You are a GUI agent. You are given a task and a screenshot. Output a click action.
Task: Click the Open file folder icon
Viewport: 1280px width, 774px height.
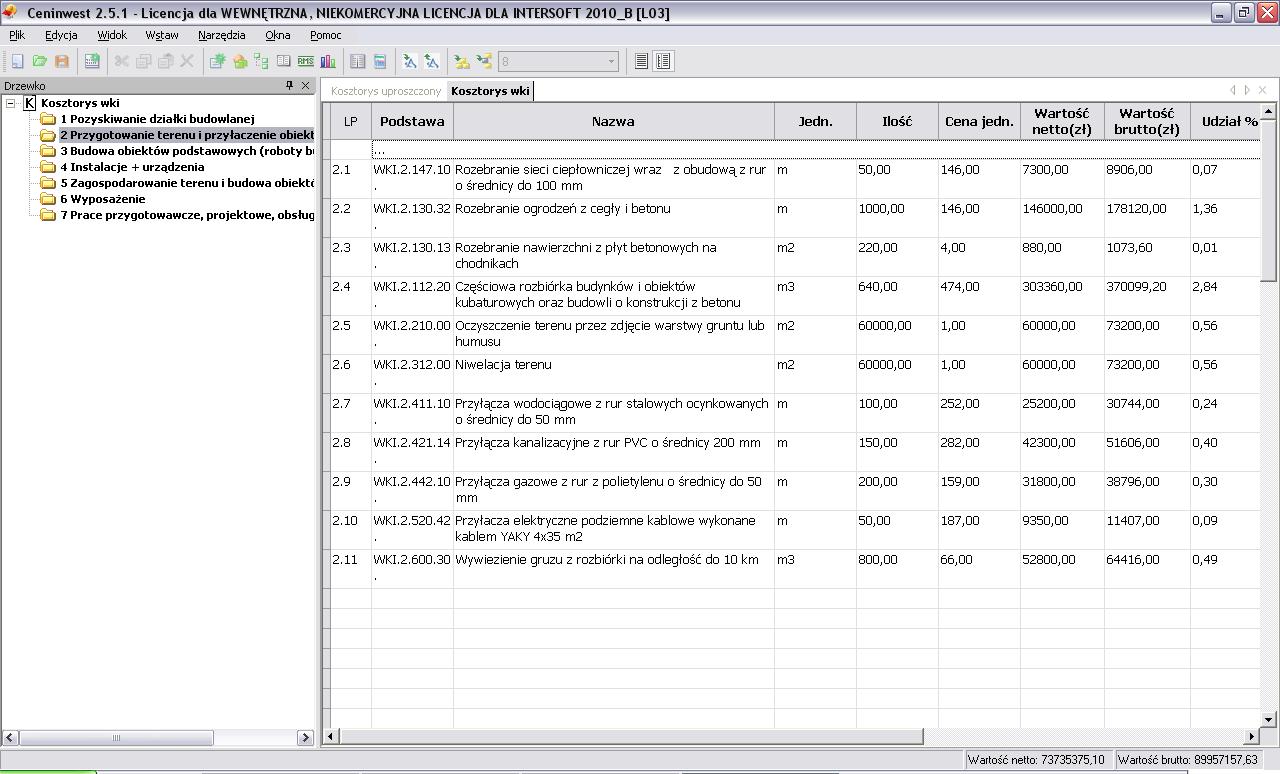pos(39,61)
